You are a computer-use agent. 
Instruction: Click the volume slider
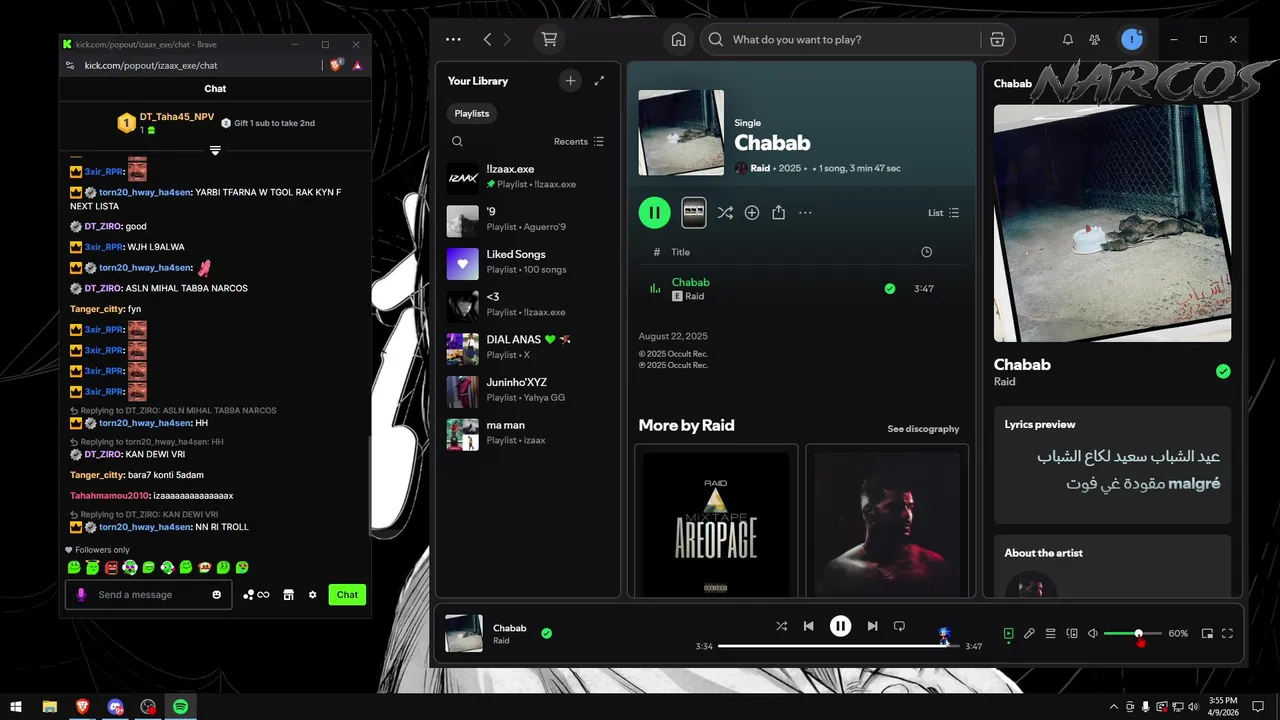1132,634
